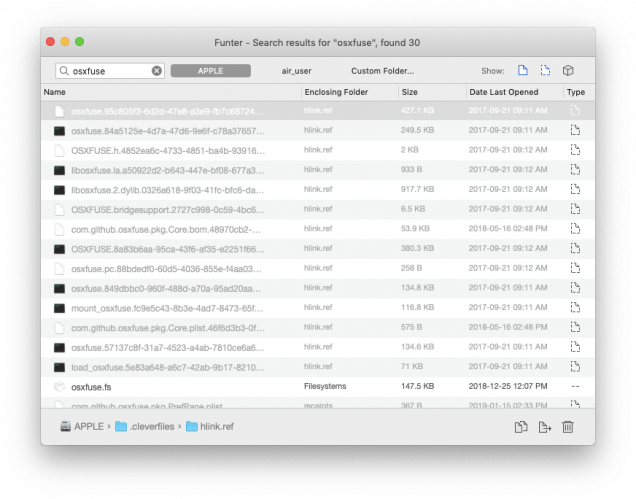Delete selected file with trash icon
636x499 pixels.
pos(568,427)
